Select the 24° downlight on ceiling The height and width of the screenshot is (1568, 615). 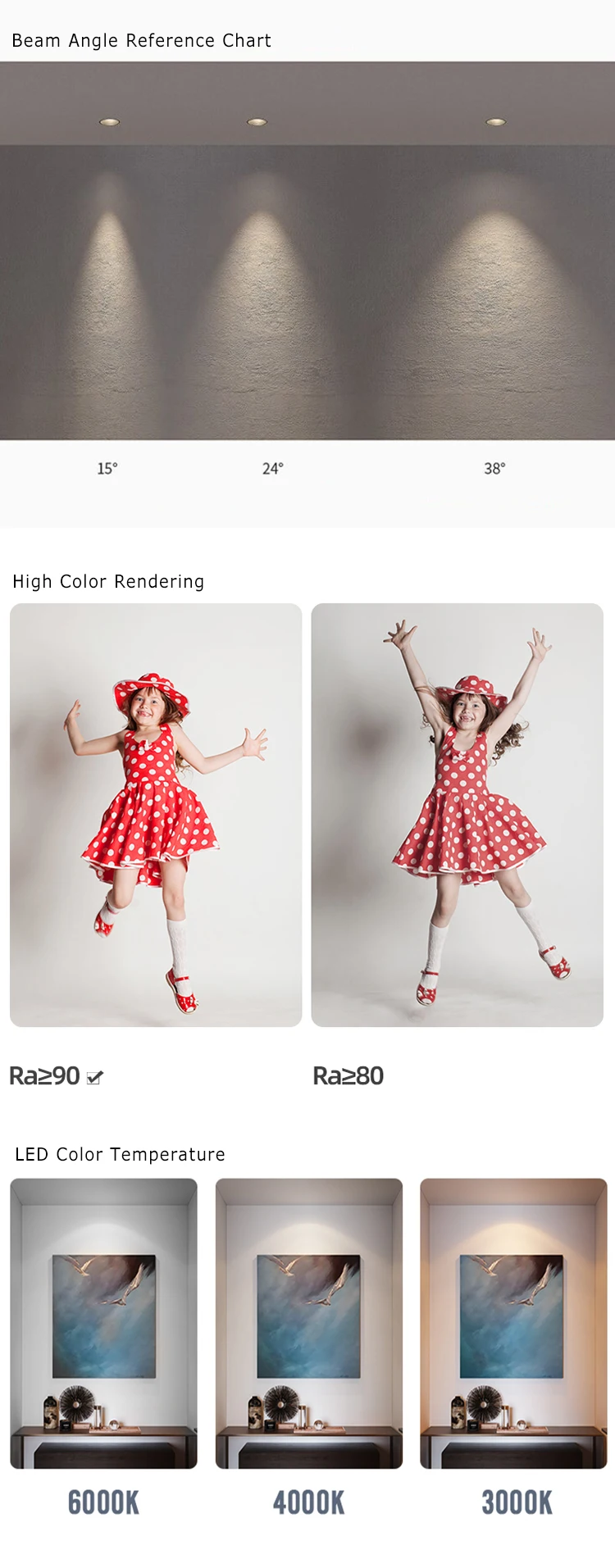click(257, 122)
